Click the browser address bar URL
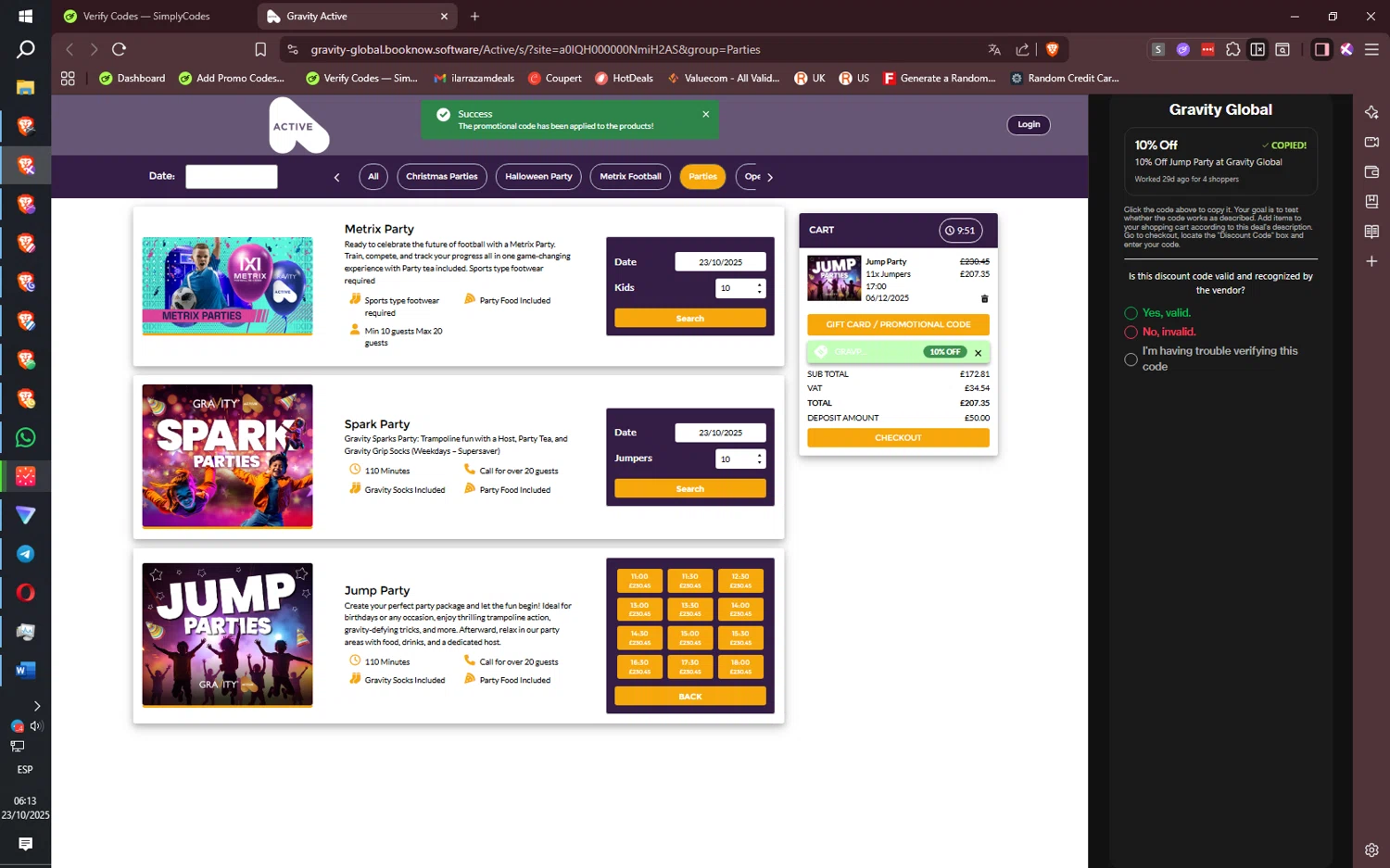The width and height of the screenshot is (1390, 868). (536, 49)
